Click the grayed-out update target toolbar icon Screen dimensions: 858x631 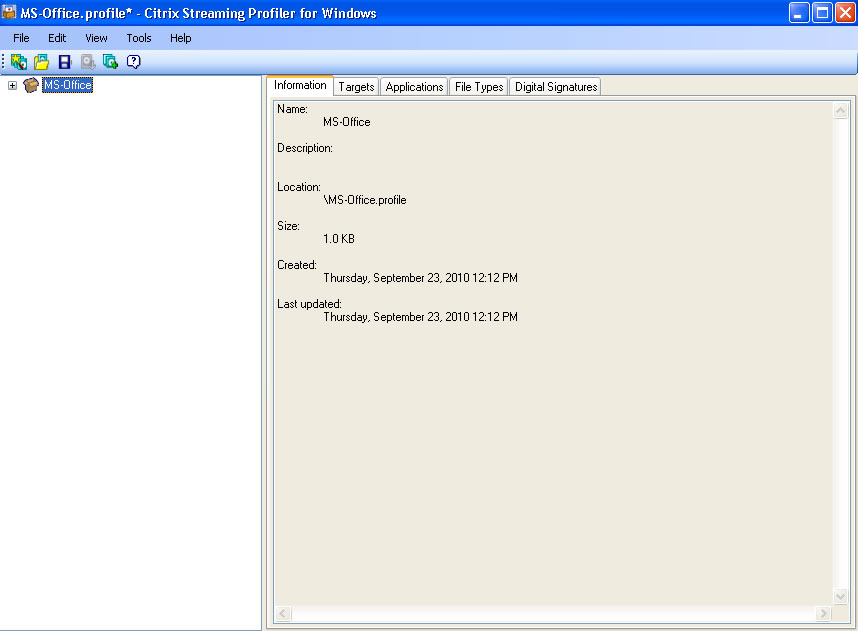click(x=88, y=62)
